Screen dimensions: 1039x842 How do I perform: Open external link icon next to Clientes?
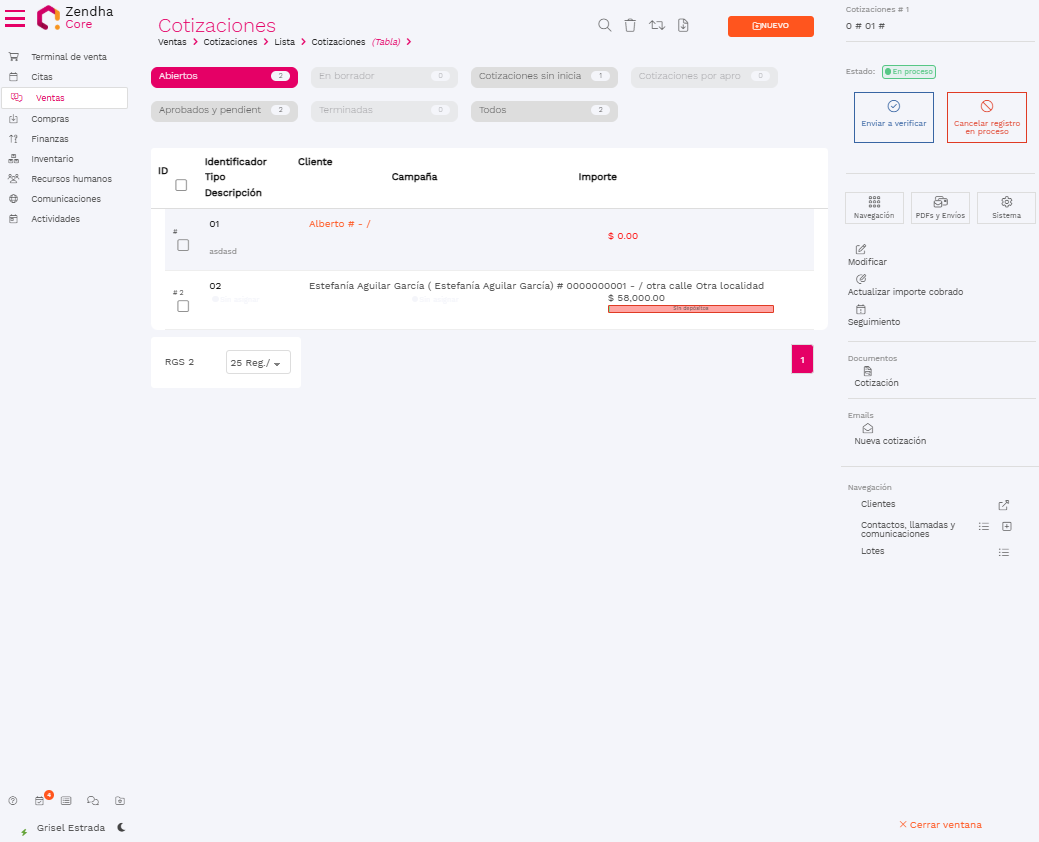click(x=1004, y=505)
